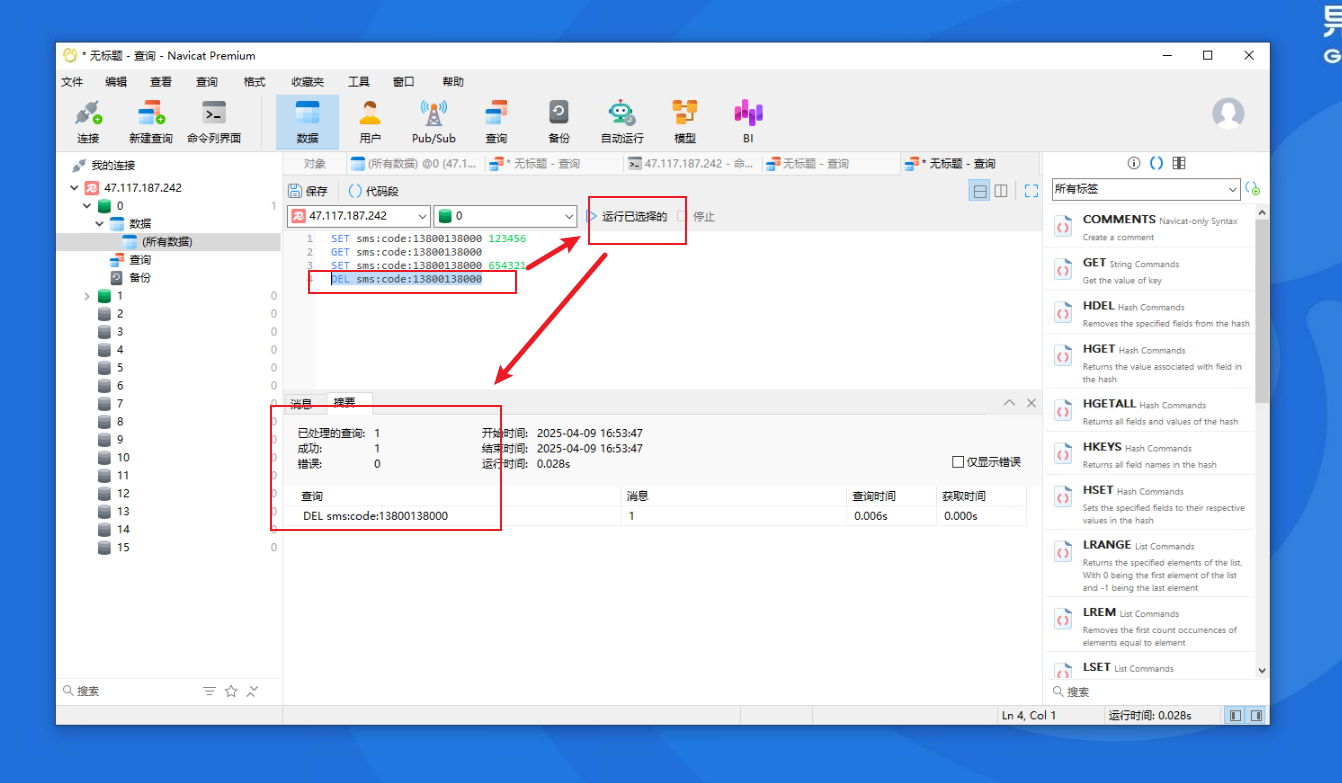Click the collapse-all icon beside the star

253,691
